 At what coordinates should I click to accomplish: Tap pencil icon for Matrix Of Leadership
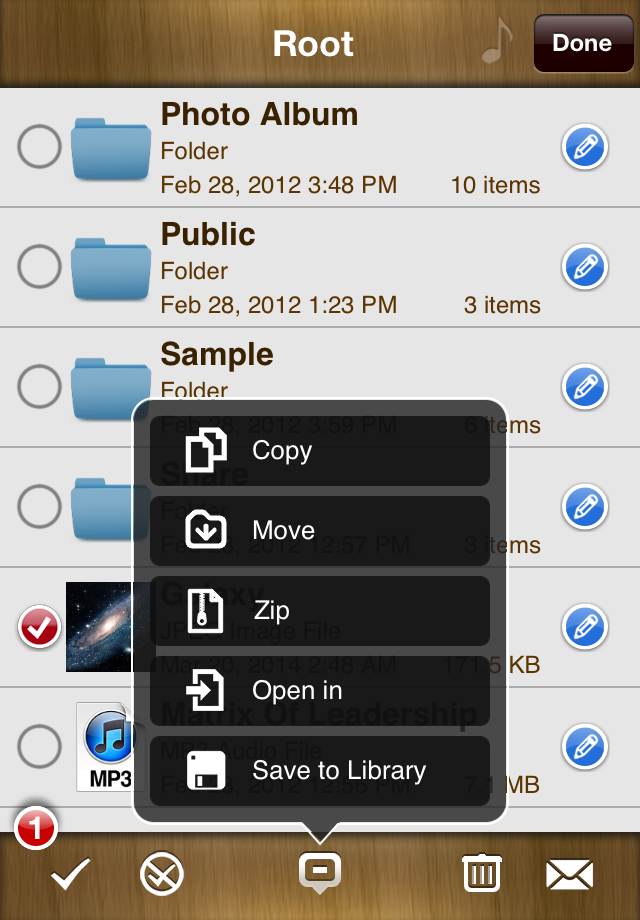585,747
